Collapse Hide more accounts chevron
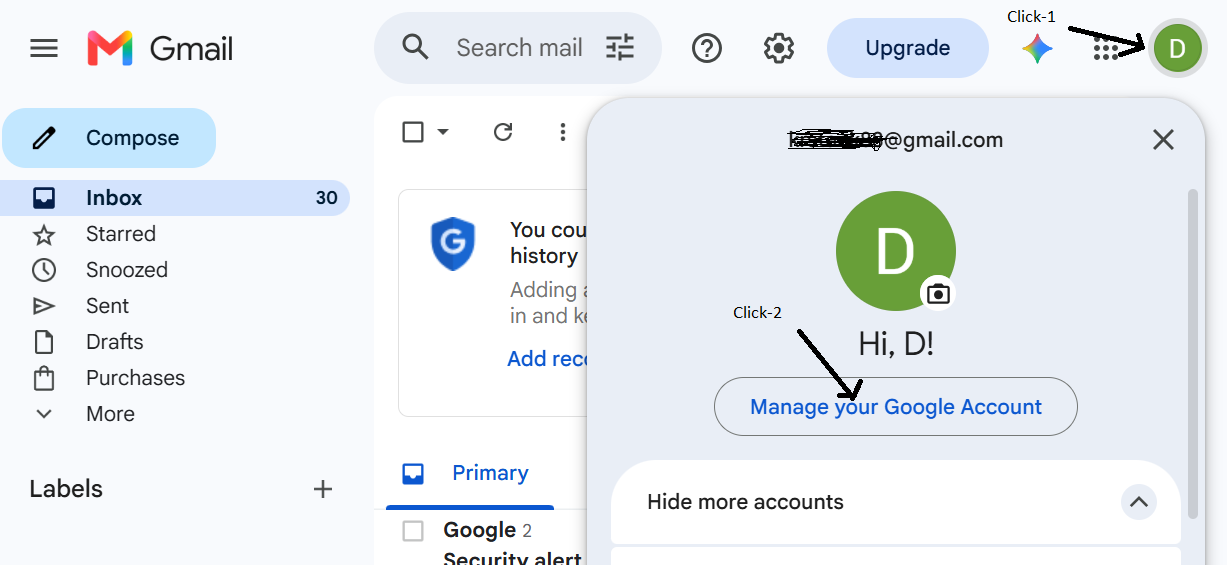1227x565 pixels. pyautogui.click(x=1138, y=502)
